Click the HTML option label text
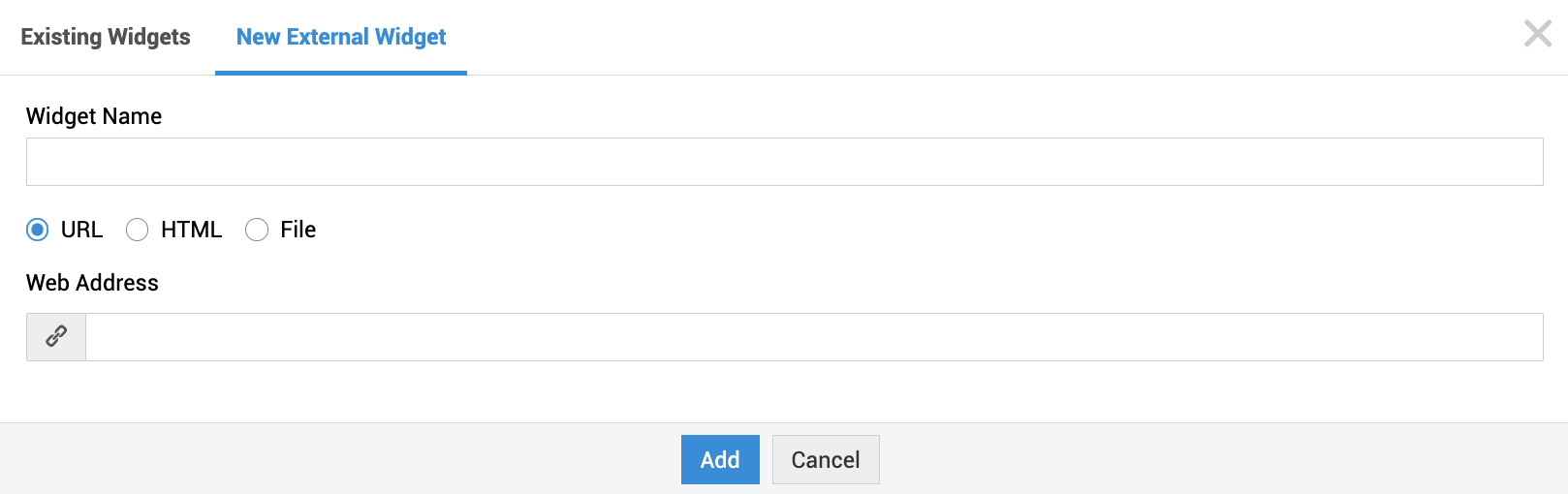The width and height of the screenshot is (1568, 494). coord(191,230)
